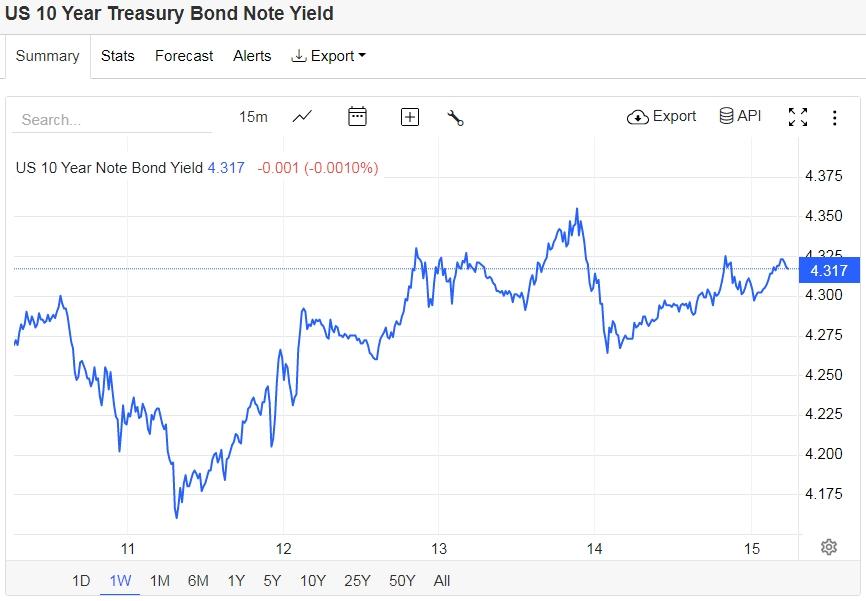Open chart settings gear icon
The height and width of the screenshot is (601, 866).
pyautogui.click(x=828, y=547)
